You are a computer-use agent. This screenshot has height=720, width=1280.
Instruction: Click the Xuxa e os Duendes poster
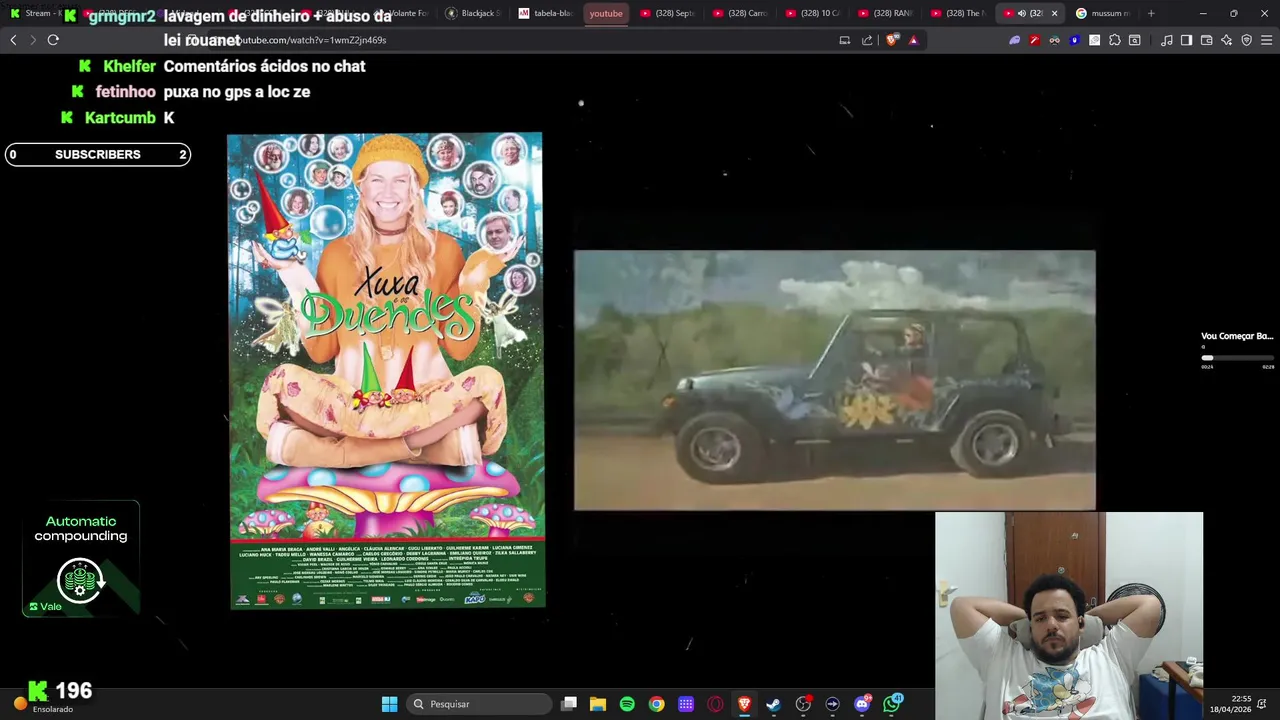(386, 370)
